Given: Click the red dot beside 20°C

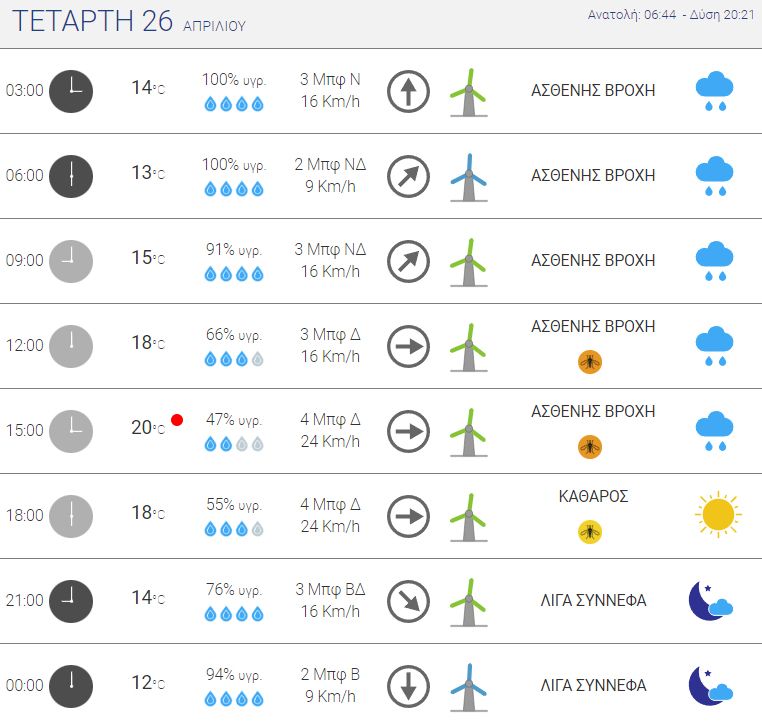Looking at the screenshot, I should pos(177,420).
